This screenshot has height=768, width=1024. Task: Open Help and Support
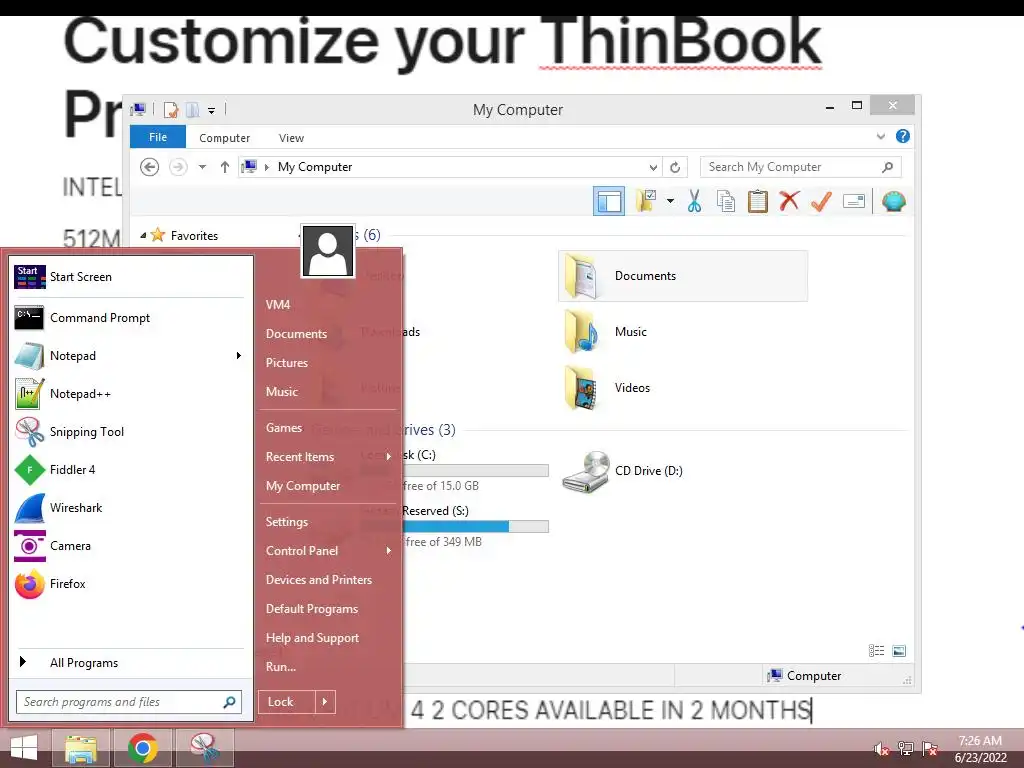(x=328, y=638)
